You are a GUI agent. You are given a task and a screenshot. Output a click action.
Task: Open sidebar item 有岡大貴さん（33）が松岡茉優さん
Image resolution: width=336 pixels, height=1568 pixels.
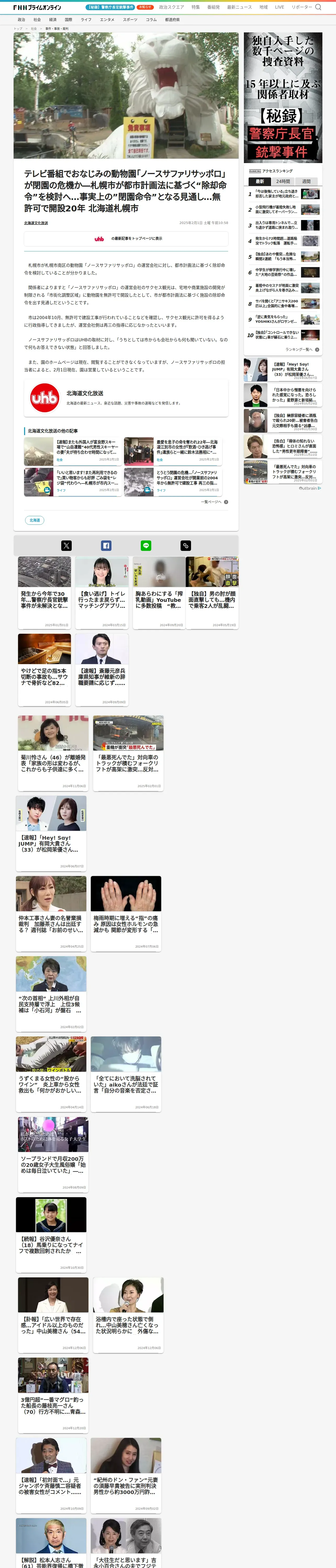click(x=283, y=370)
